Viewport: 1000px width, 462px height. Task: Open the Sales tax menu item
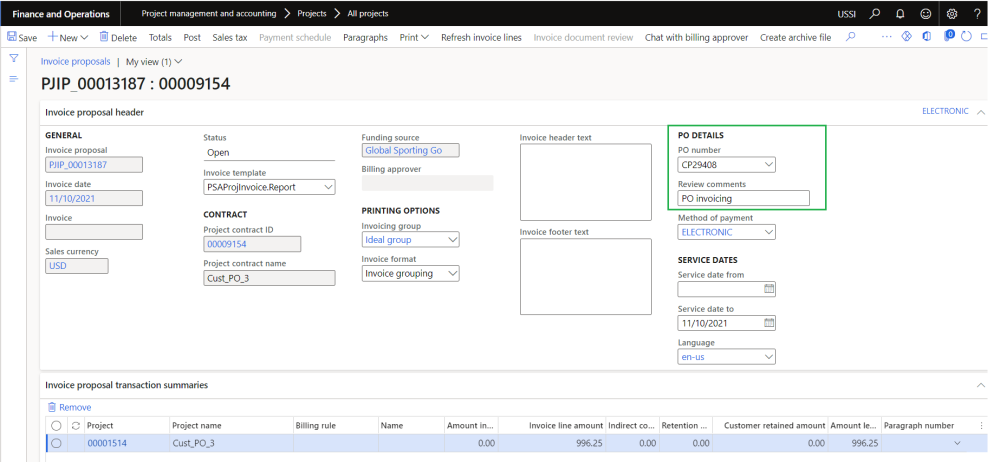pos(230,37)
